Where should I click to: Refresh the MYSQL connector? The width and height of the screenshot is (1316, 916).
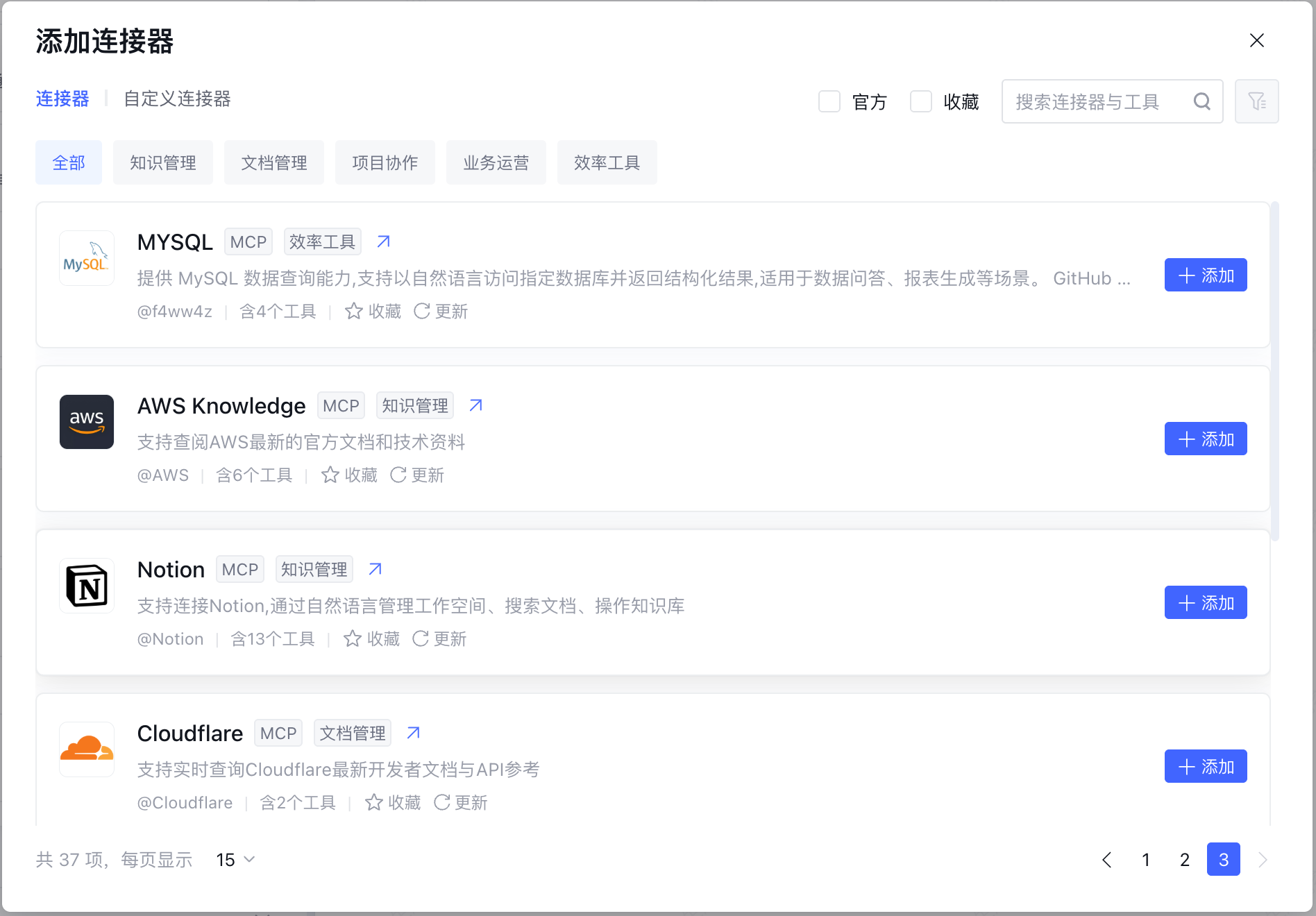coord(441,311)
